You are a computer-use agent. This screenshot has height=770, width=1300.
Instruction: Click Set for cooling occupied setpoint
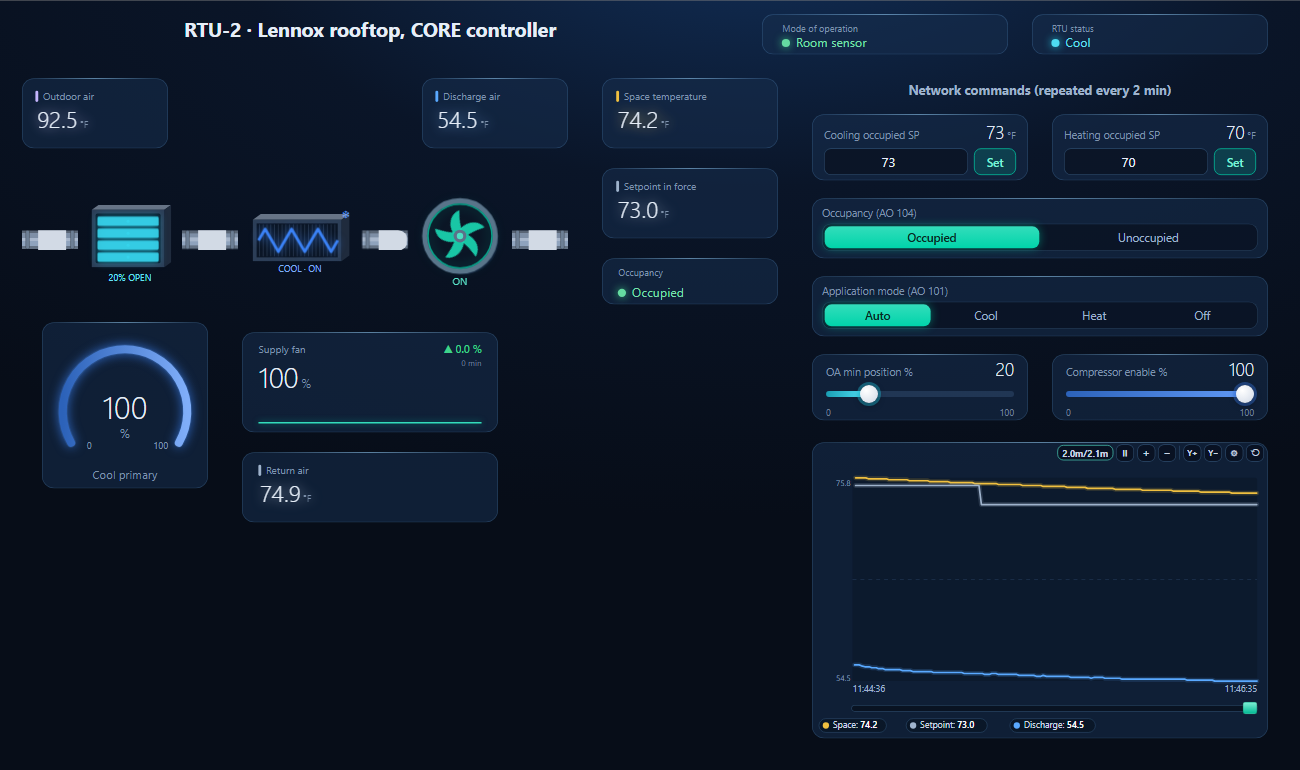995,162
